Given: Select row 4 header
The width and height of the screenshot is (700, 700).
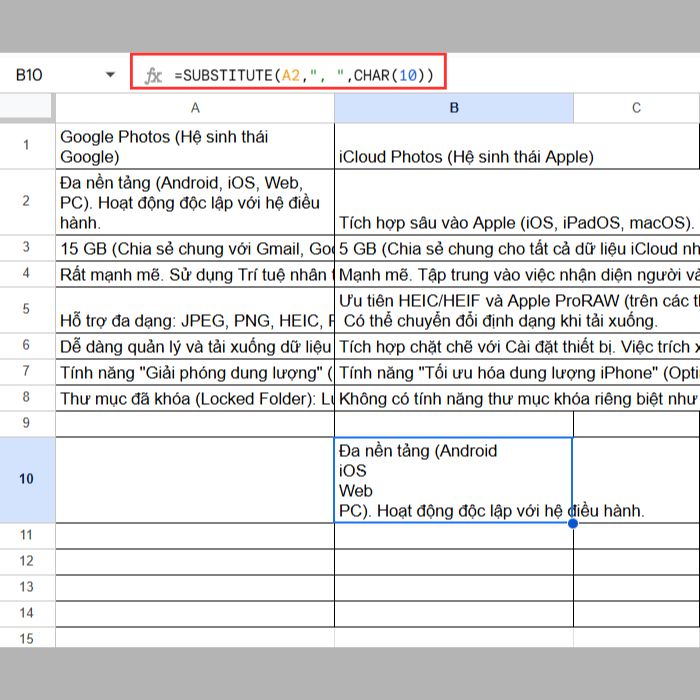Looking at the screenshot, I should coord(27,274).
